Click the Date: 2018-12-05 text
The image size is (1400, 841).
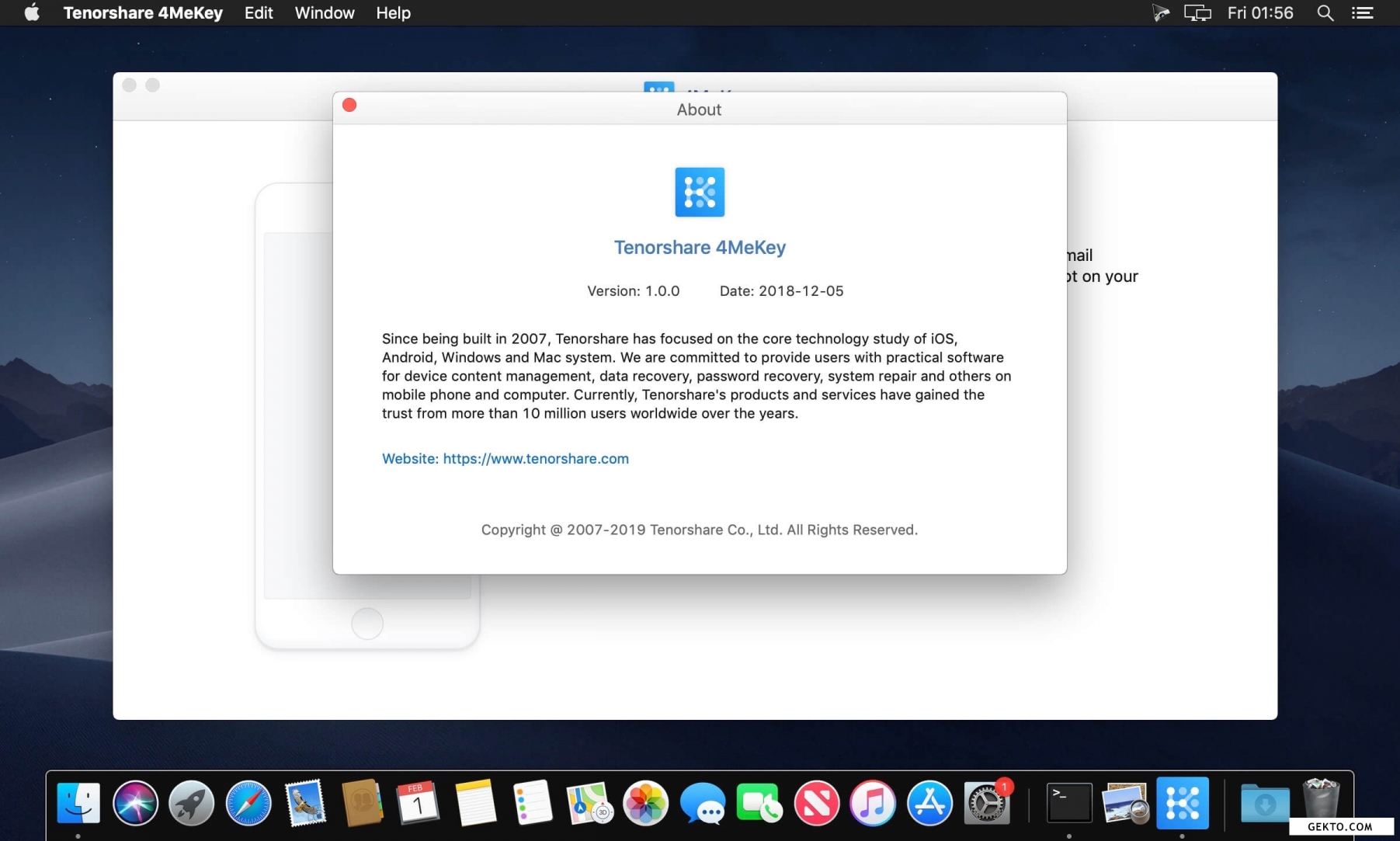tap(781, 290)
